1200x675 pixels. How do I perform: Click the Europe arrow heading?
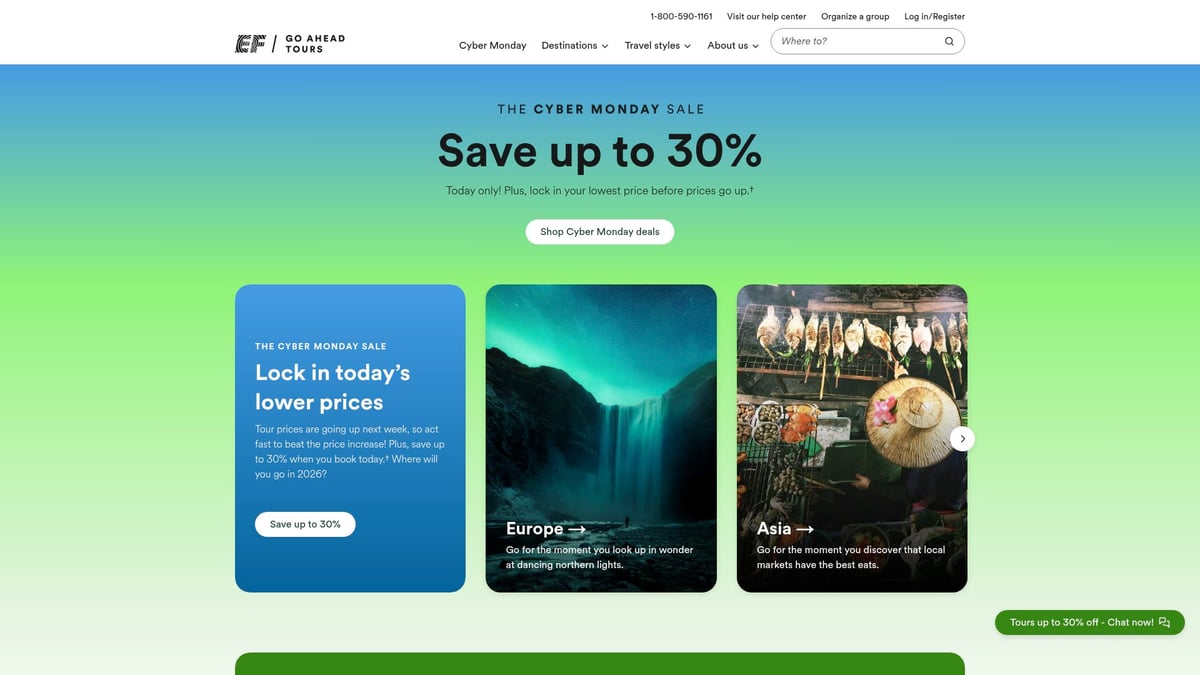546,529
